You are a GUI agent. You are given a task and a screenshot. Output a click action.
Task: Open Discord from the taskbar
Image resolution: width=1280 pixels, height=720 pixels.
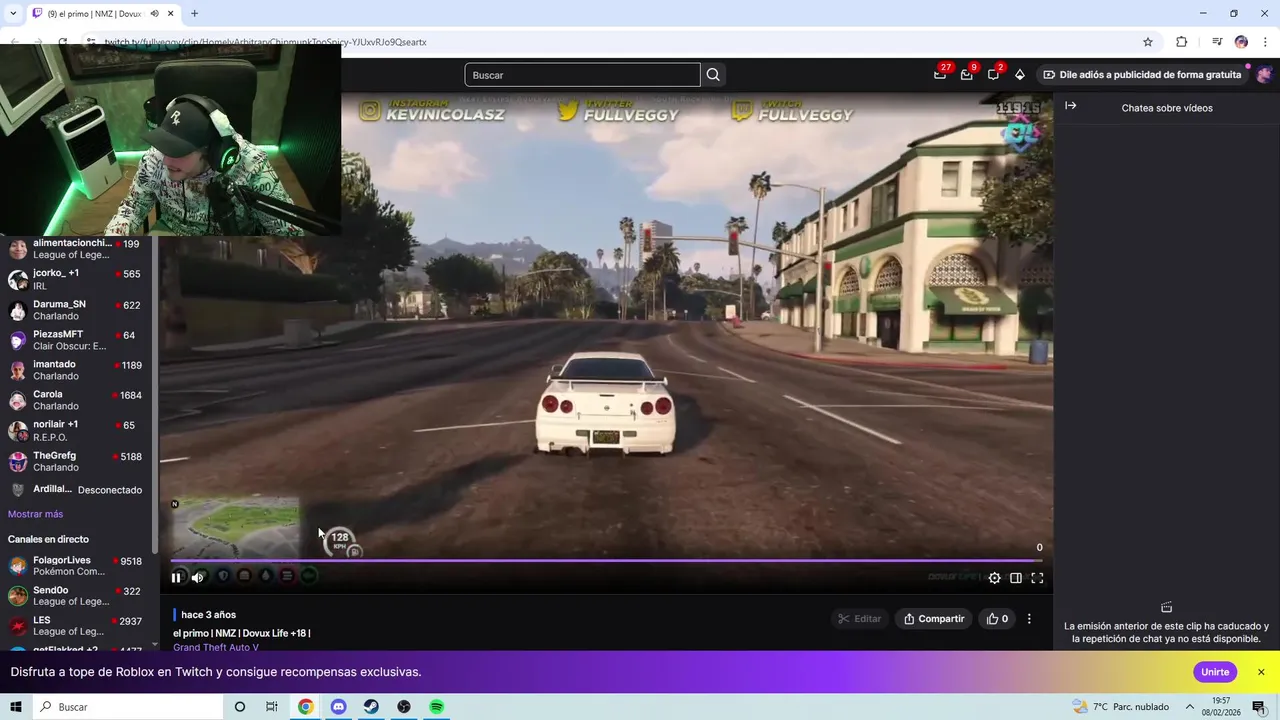point(338,707)
